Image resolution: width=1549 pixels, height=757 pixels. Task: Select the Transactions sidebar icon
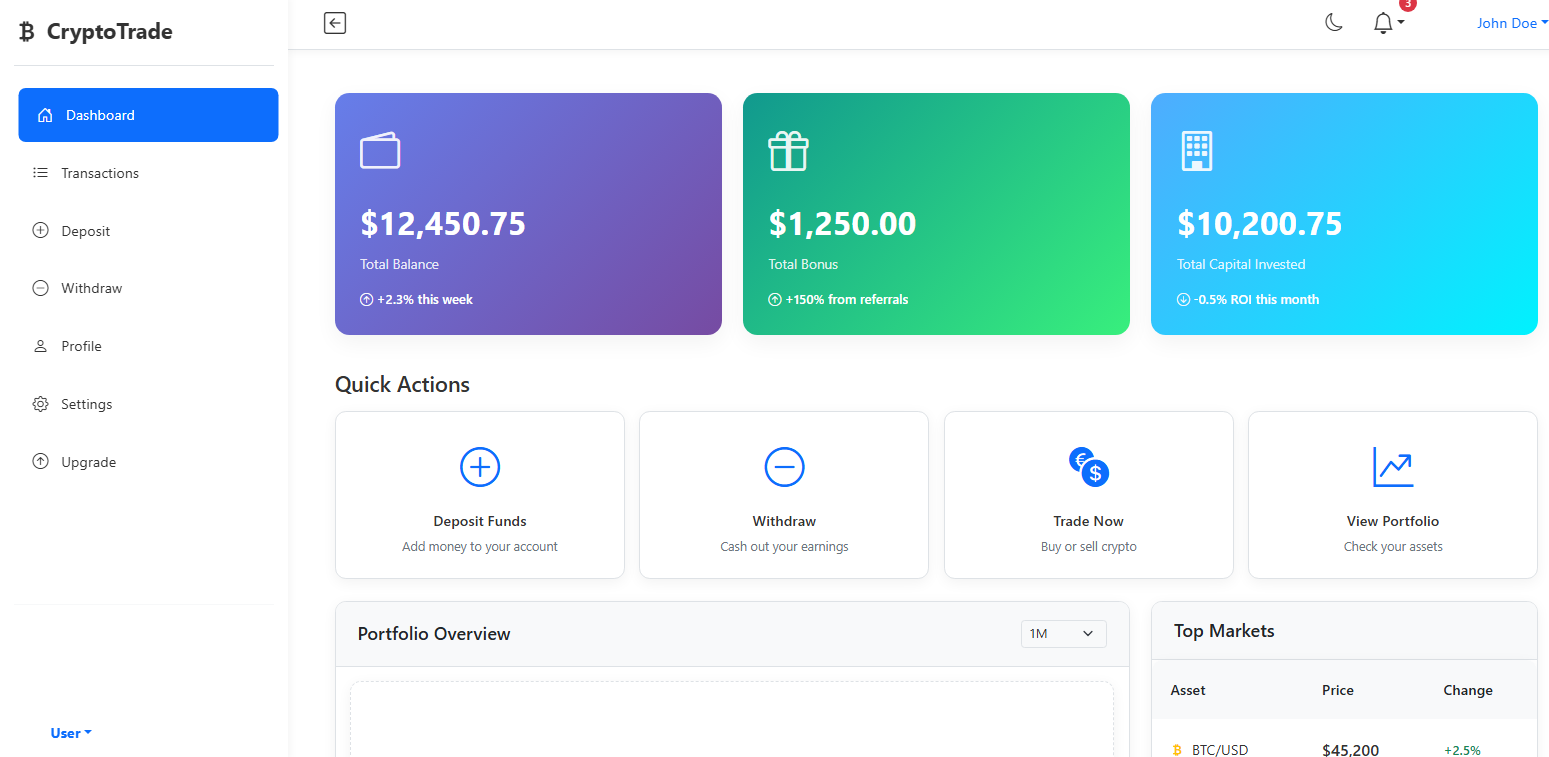point(40,172)
